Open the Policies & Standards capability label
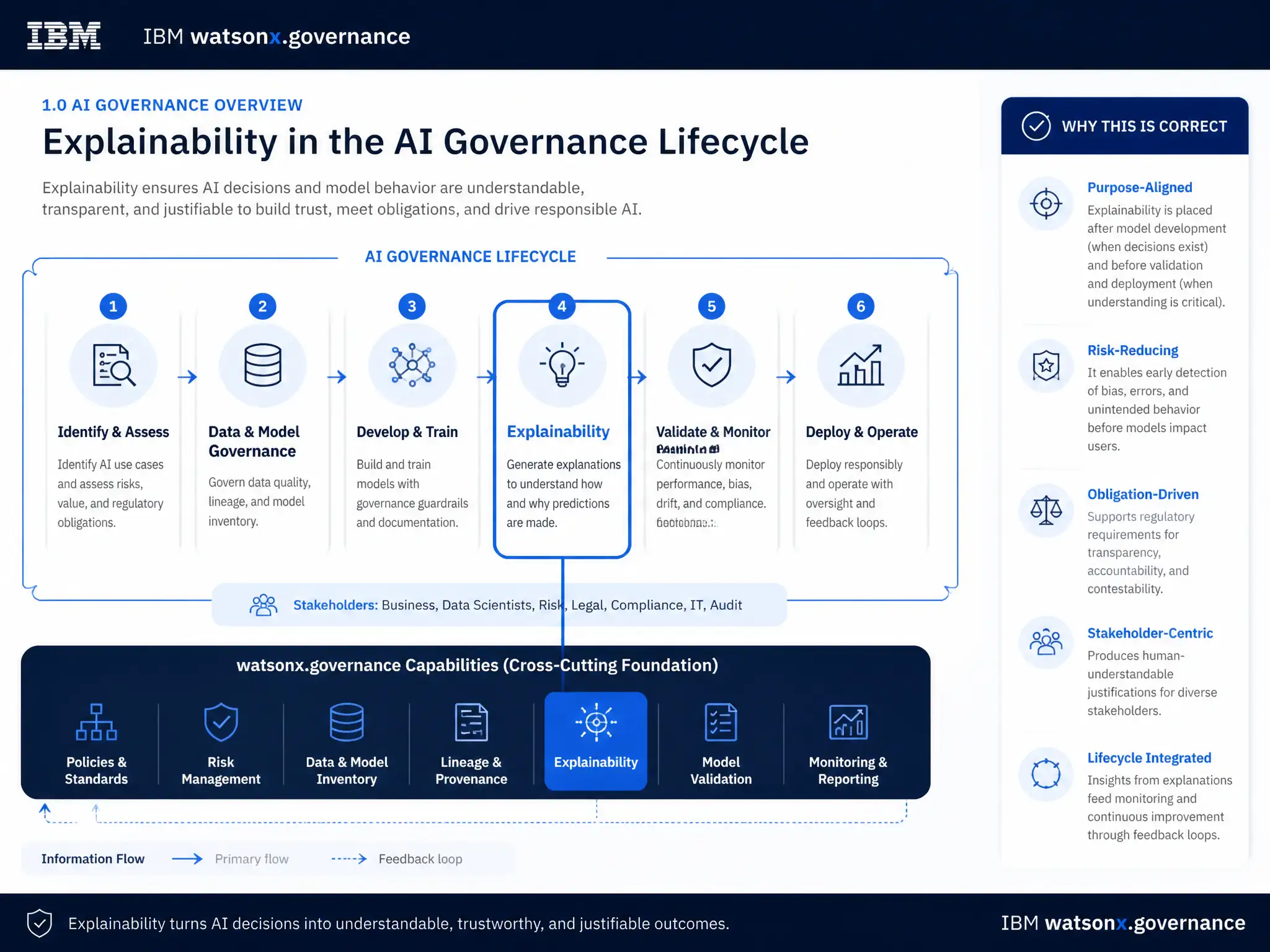This screenshot has height=952, width=1270. (96, 770)
